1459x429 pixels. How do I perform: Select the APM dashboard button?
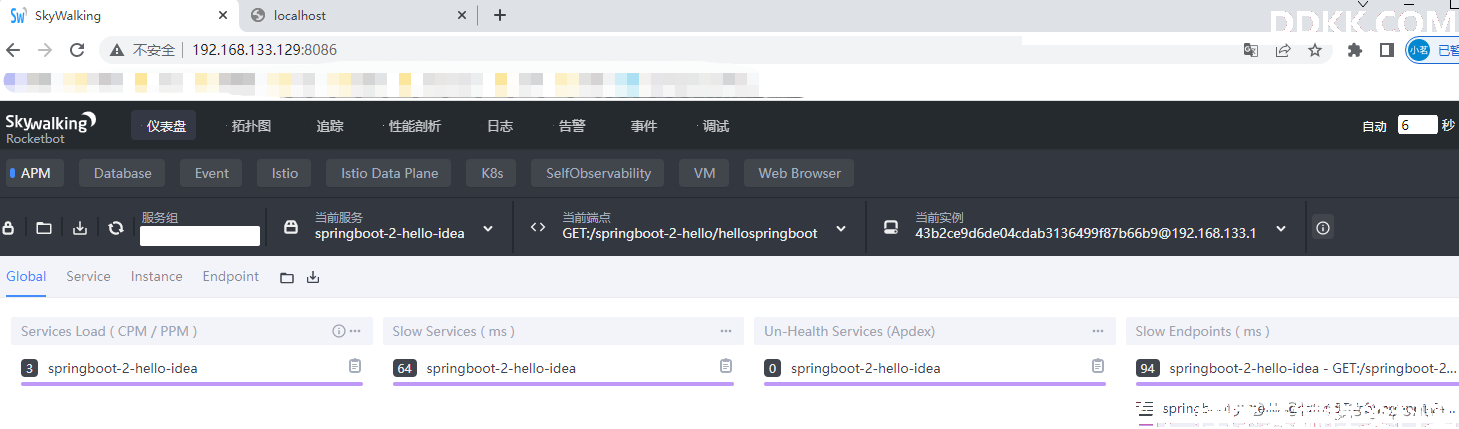35,173
